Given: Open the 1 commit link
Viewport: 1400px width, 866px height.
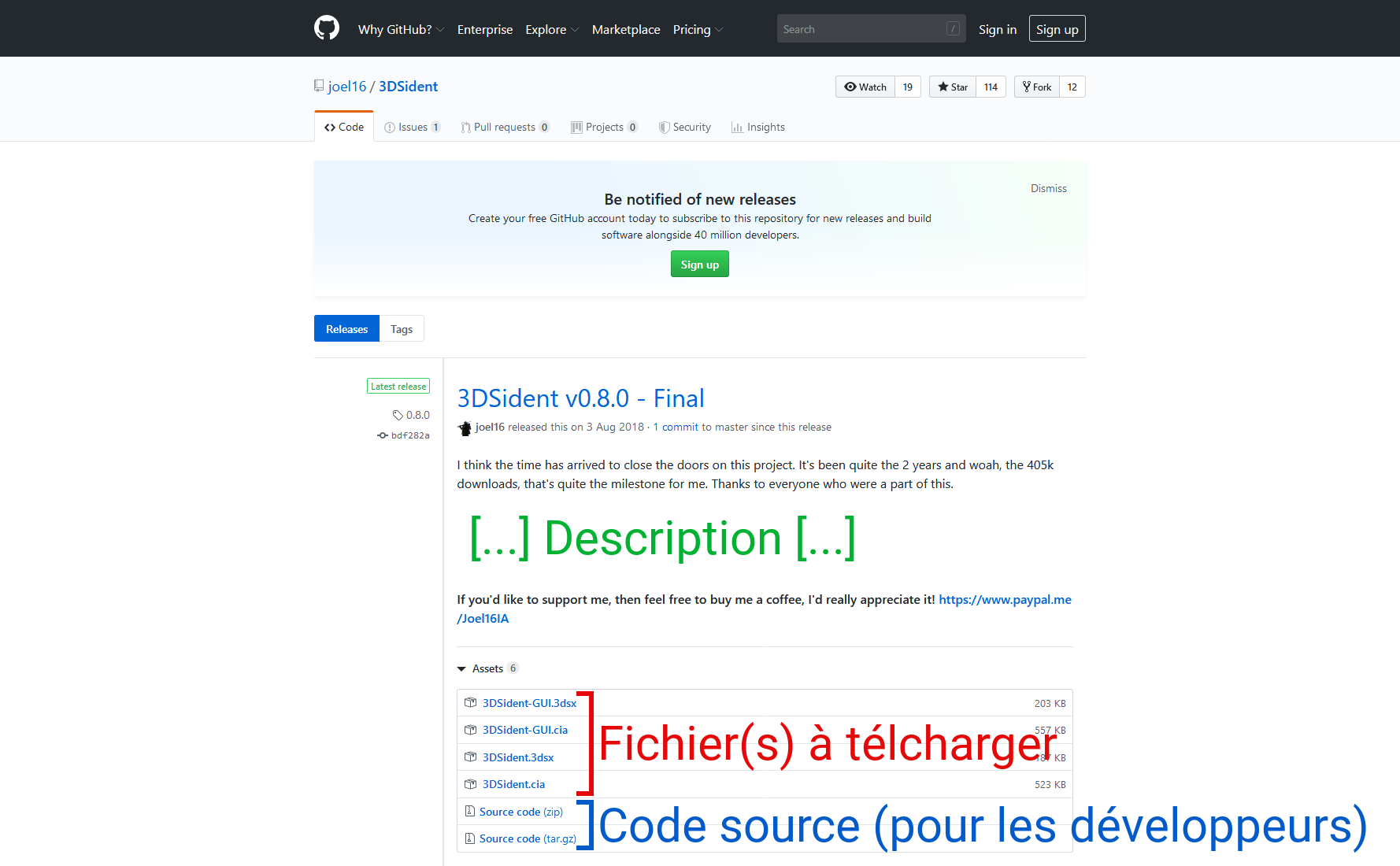Looking at the screenshot, I should coord(676,427).
